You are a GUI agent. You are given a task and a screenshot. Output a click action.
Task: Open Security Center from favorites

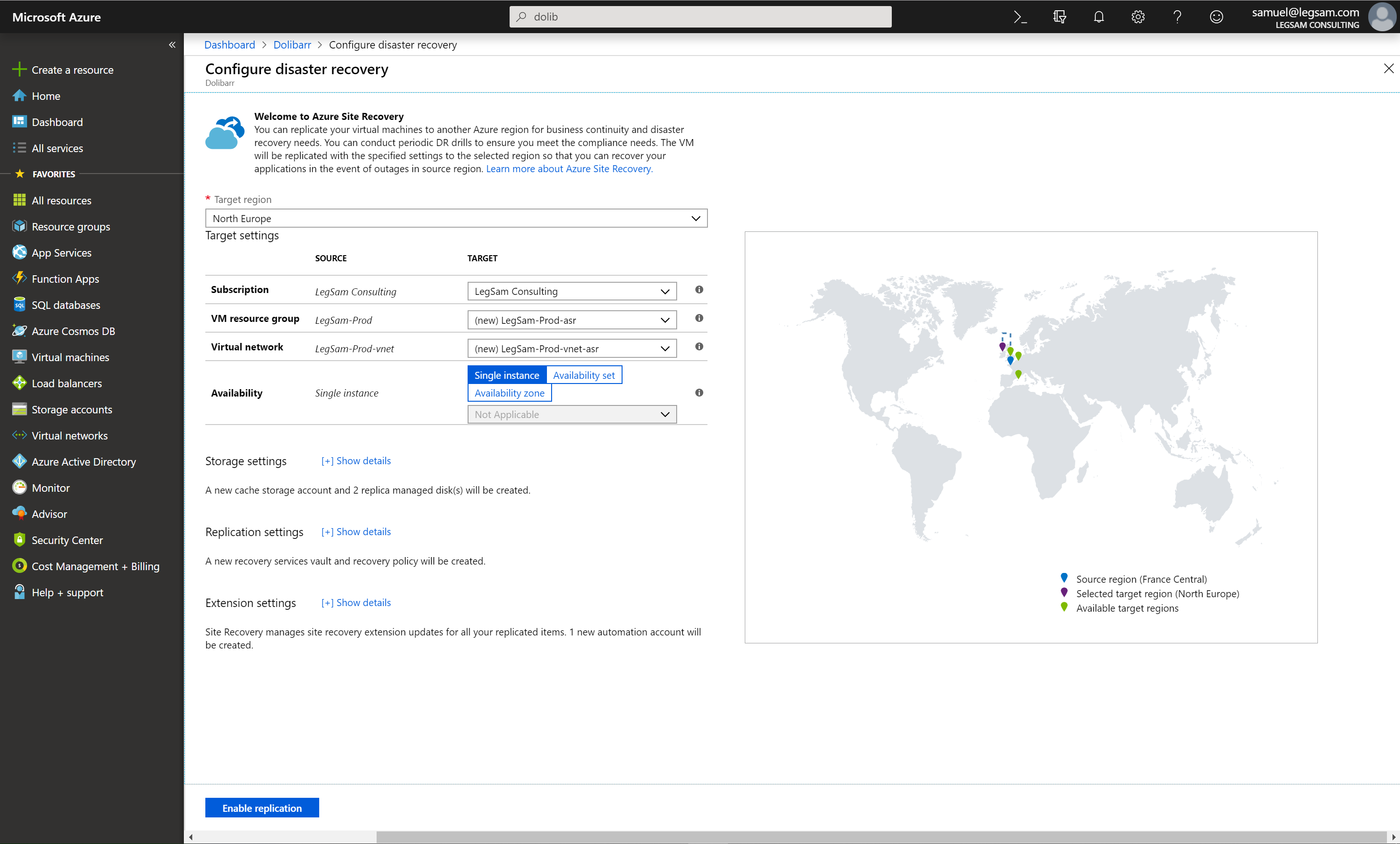tap(67, 539)
